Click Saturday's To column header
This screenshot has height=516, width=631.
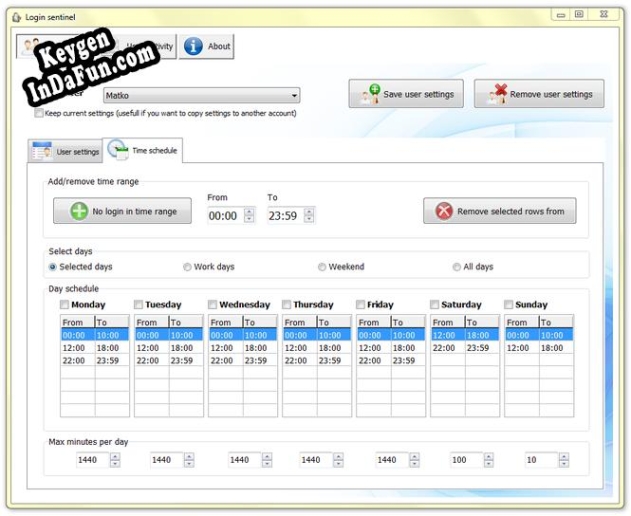click(482, 322)
